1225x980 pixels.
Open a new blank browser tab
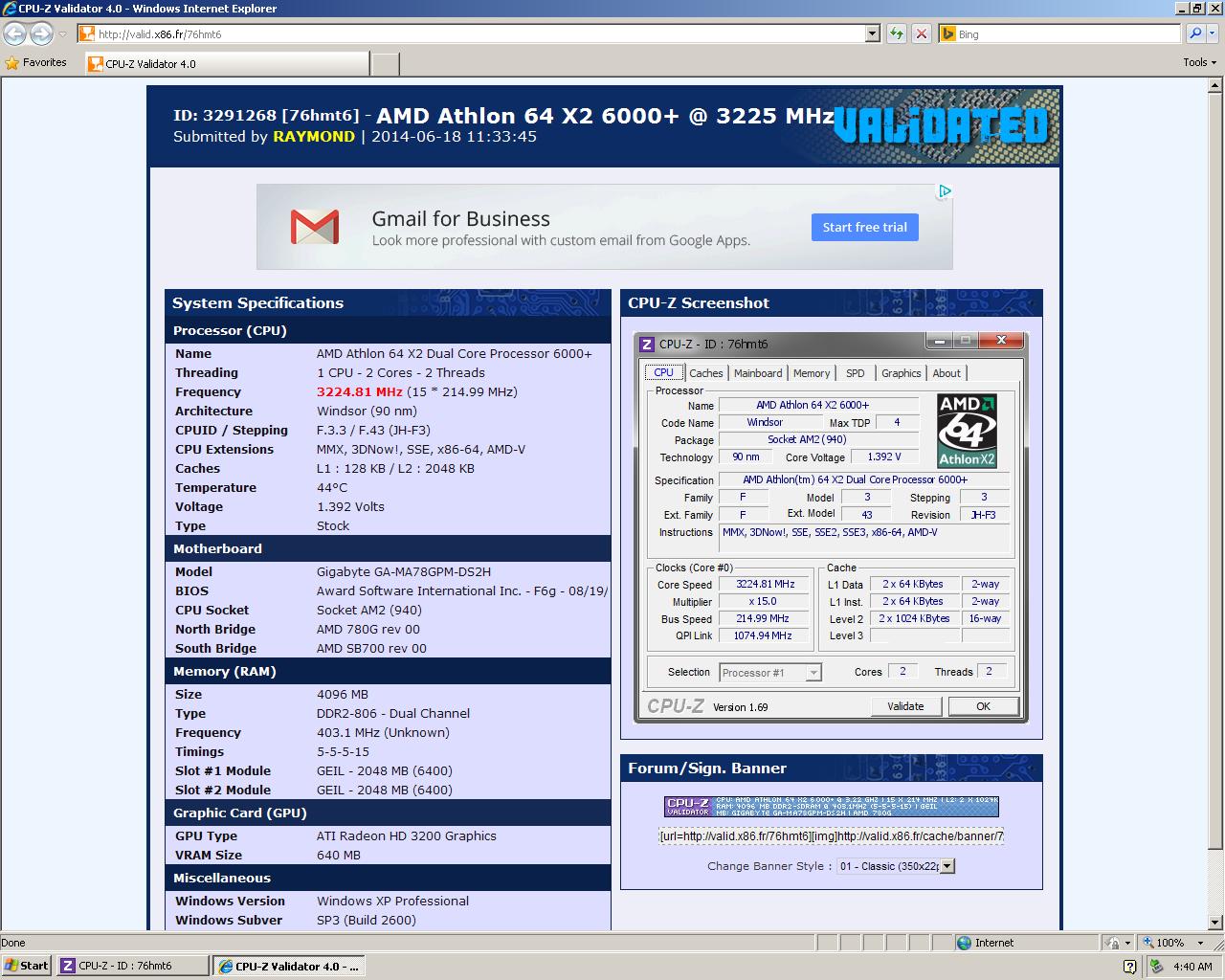tap(385, 64)
